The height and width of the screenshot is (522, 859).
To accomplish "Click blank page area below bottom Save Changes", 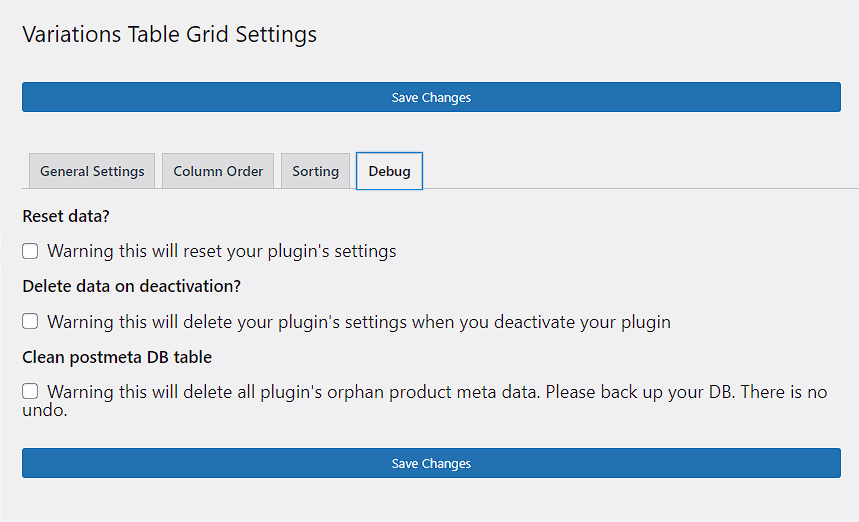I will point(430,502).
